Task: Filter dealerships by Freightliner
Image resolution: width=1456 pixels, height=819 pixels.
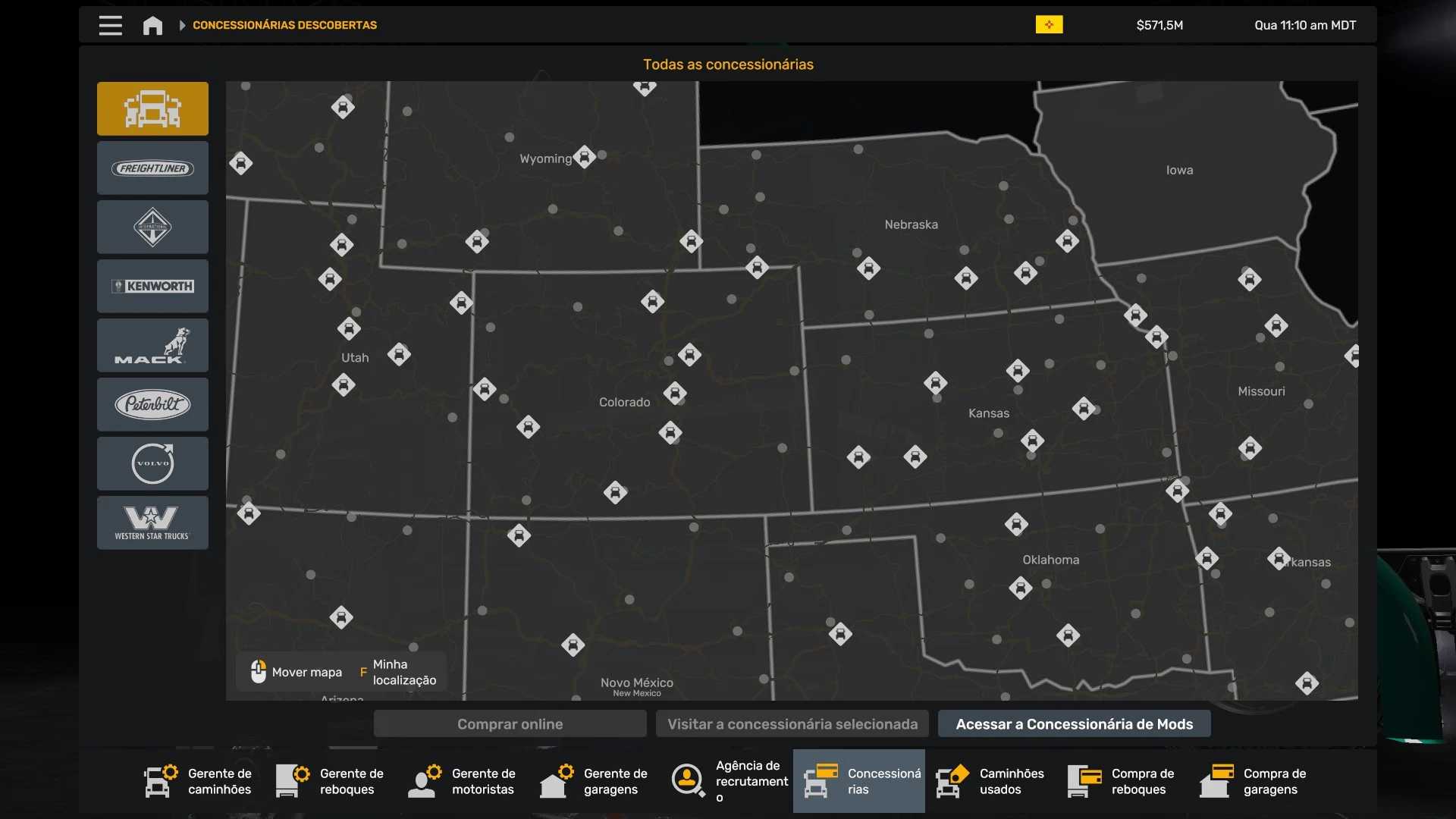Action: click(152, 168)
